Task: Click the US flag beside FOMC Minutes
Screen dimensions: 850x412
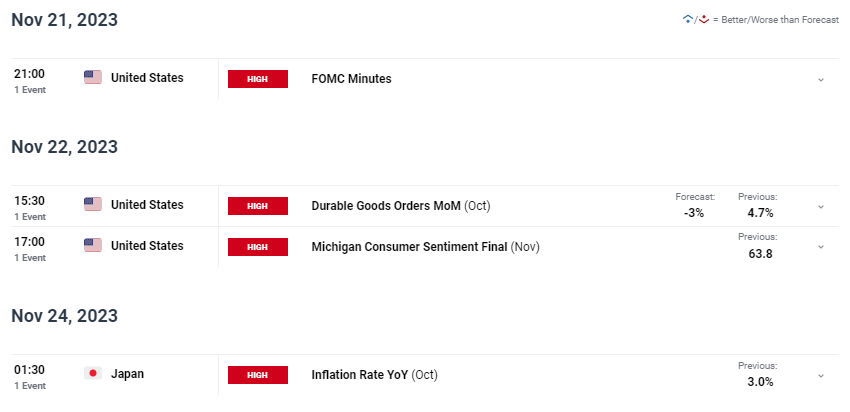Action: click(93, 78)
